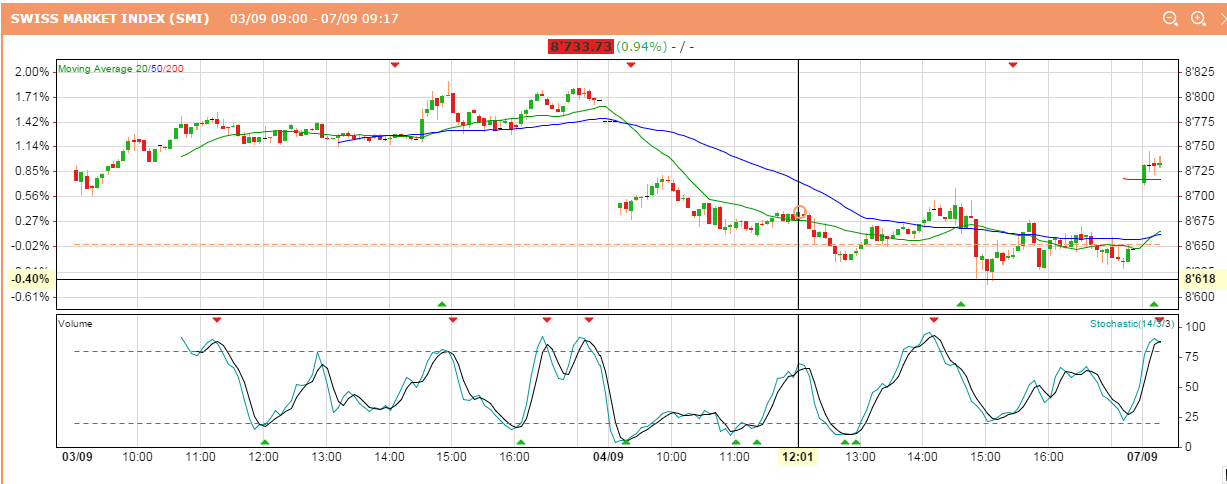Click the red 8'733.73 price badge
The height and width of the screenshot is (484, 1227).
[x=580, y=46]
